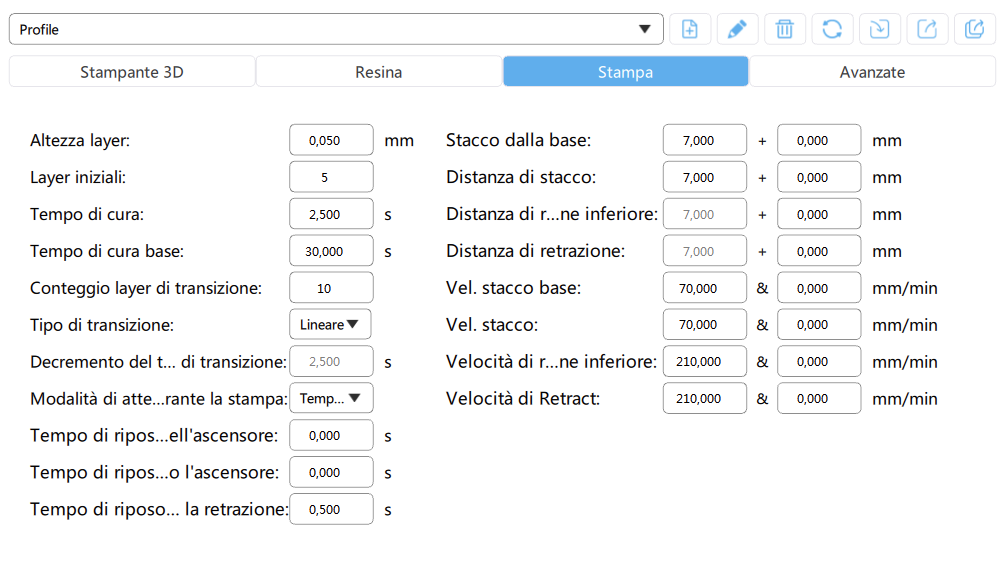Click the single-sheet export profile icon
The width and height of the screenshot is (1006, 565).
coord(927,29)
